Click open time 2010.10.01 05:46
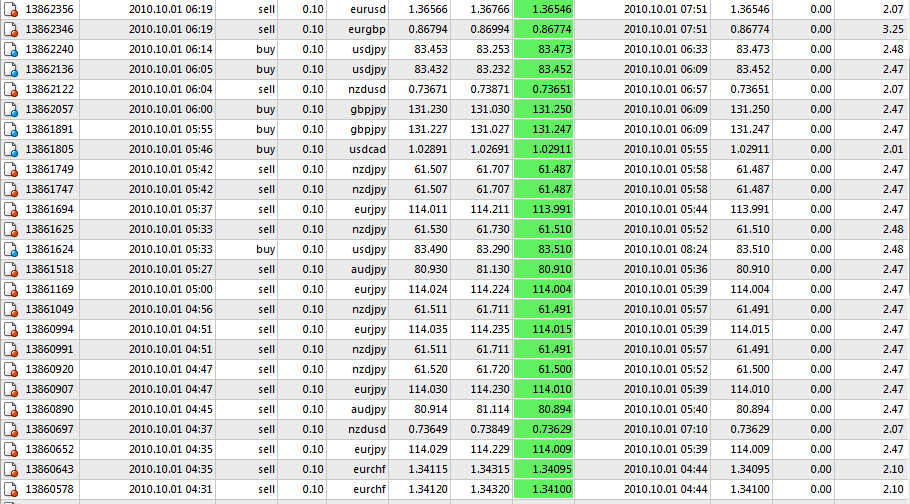The height and width of the screenshot is (504, 910). 171,149
